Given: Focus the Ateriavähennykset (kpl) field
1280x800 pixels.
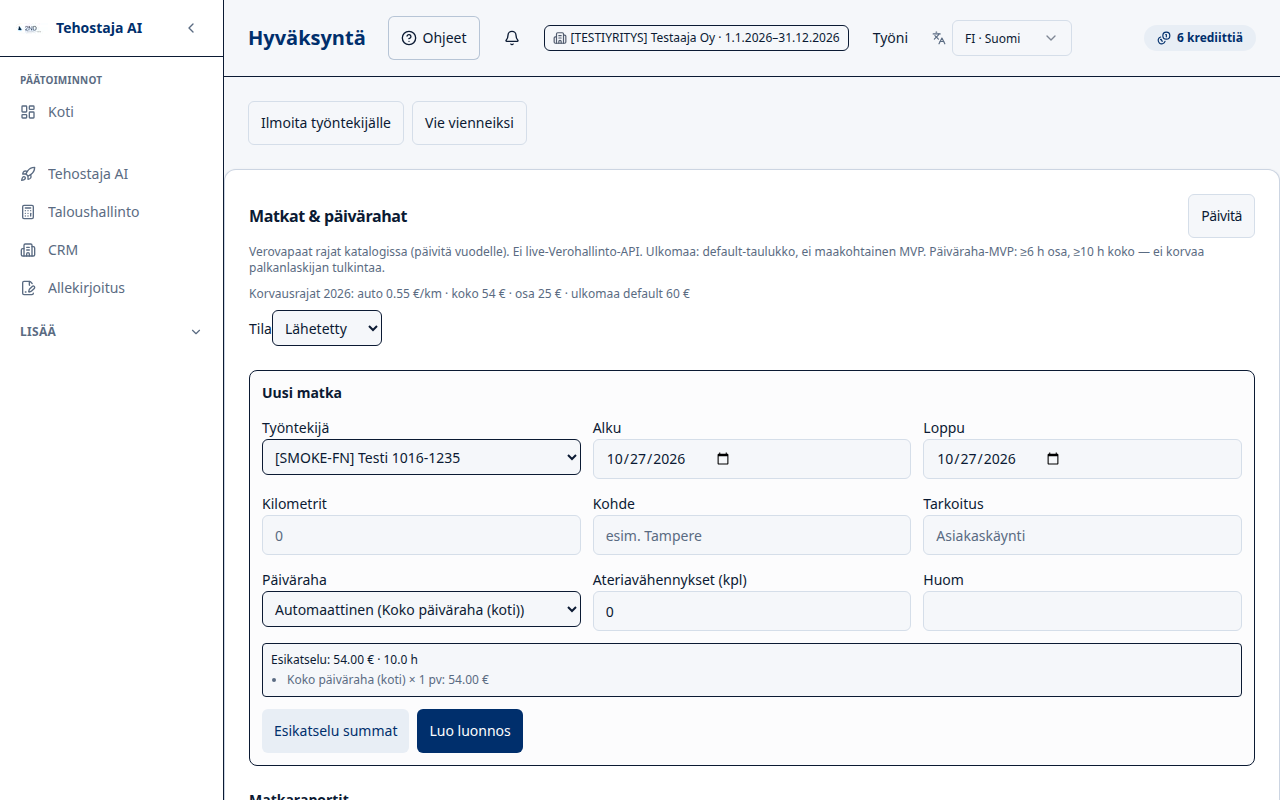Looking at the screenshot, I should (751, 611).
